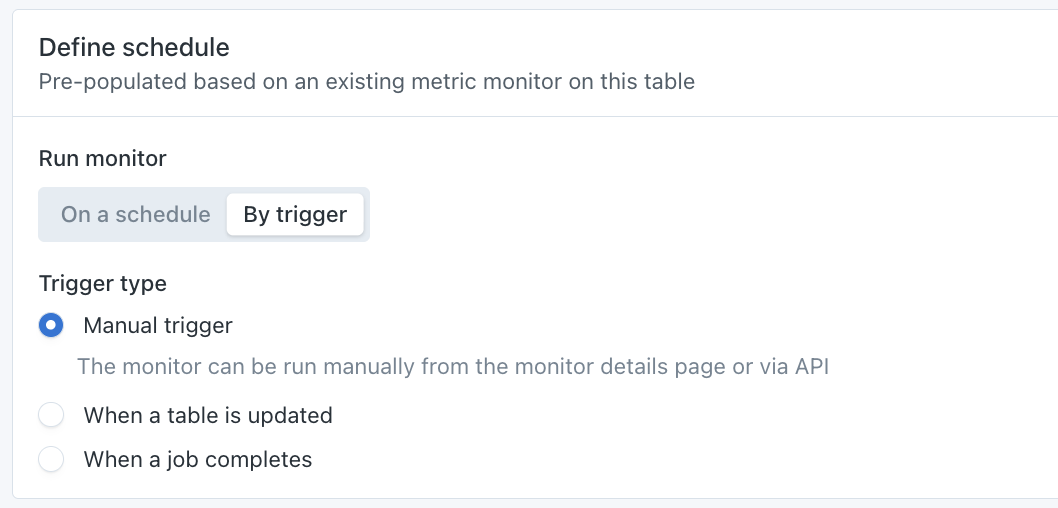The image size is (1058, 508).
Task: Click the Pre-populated subtitle text
Action: (366, 81)
